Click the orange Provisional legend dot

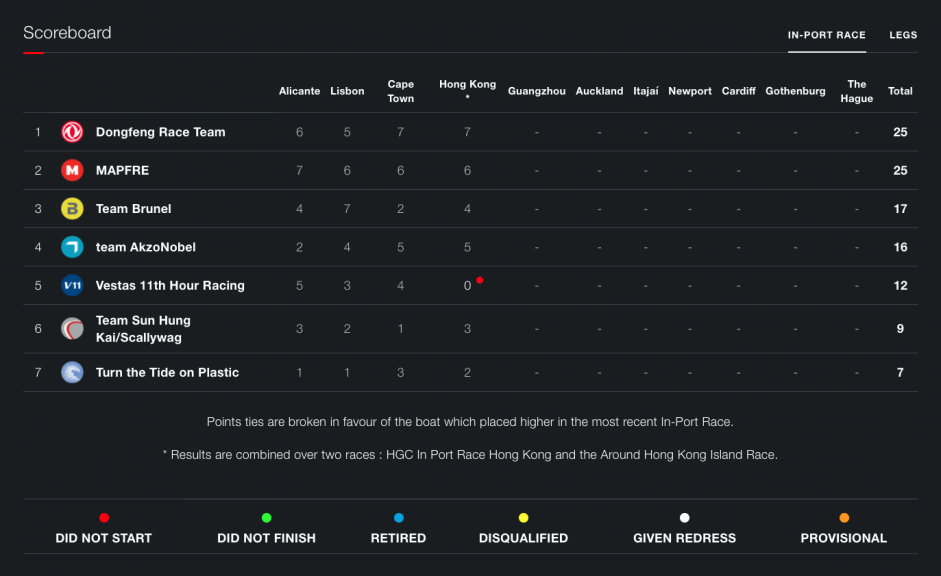[x=844, y=518]
